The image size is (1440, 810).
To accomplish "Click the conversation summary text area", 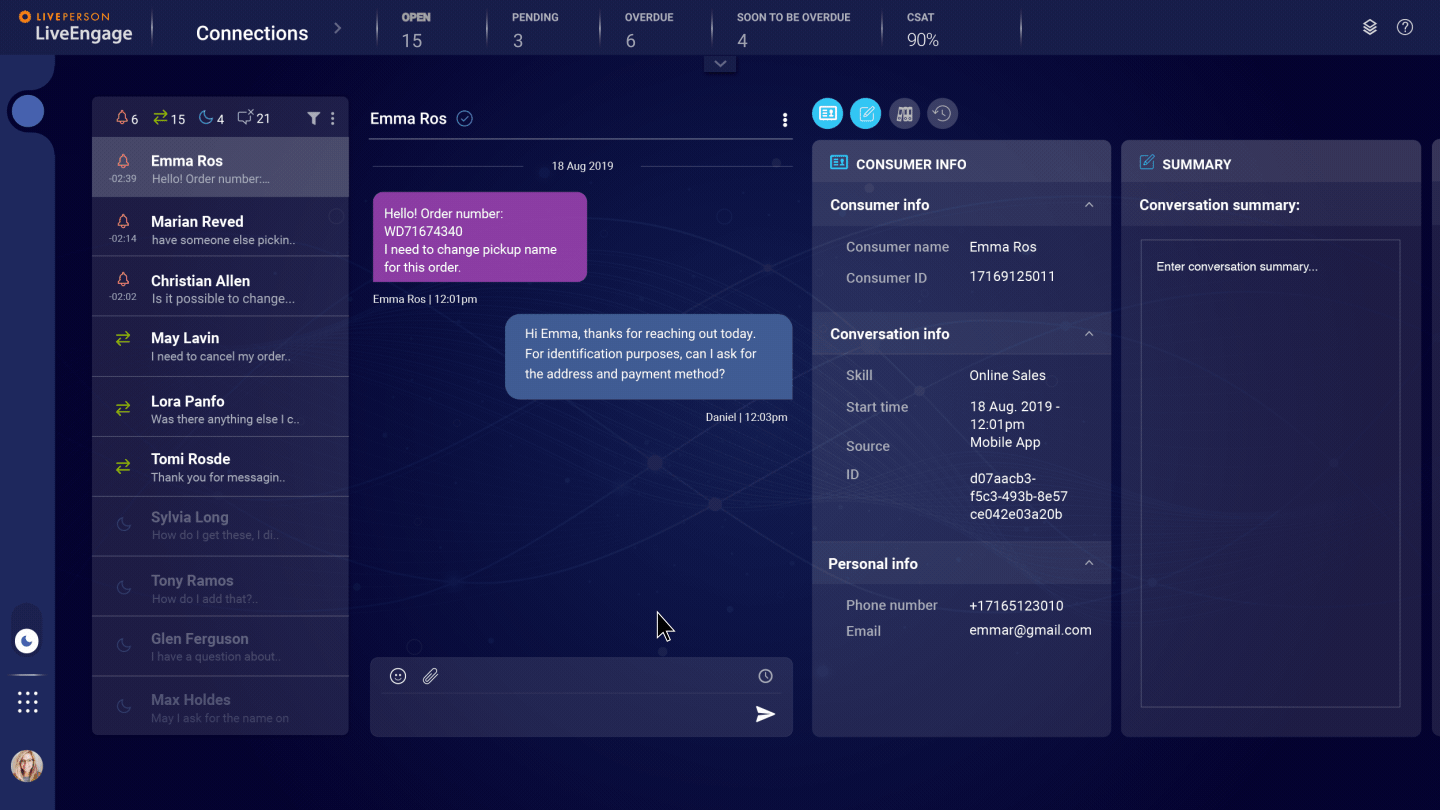I will tap(1270, 473).
